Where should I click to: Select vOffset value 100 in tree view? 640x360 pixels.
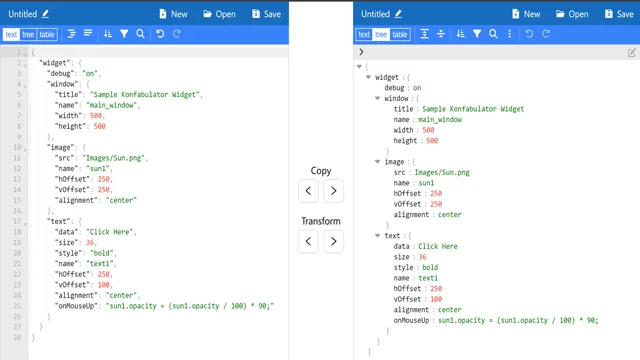(x=436, y=299)
